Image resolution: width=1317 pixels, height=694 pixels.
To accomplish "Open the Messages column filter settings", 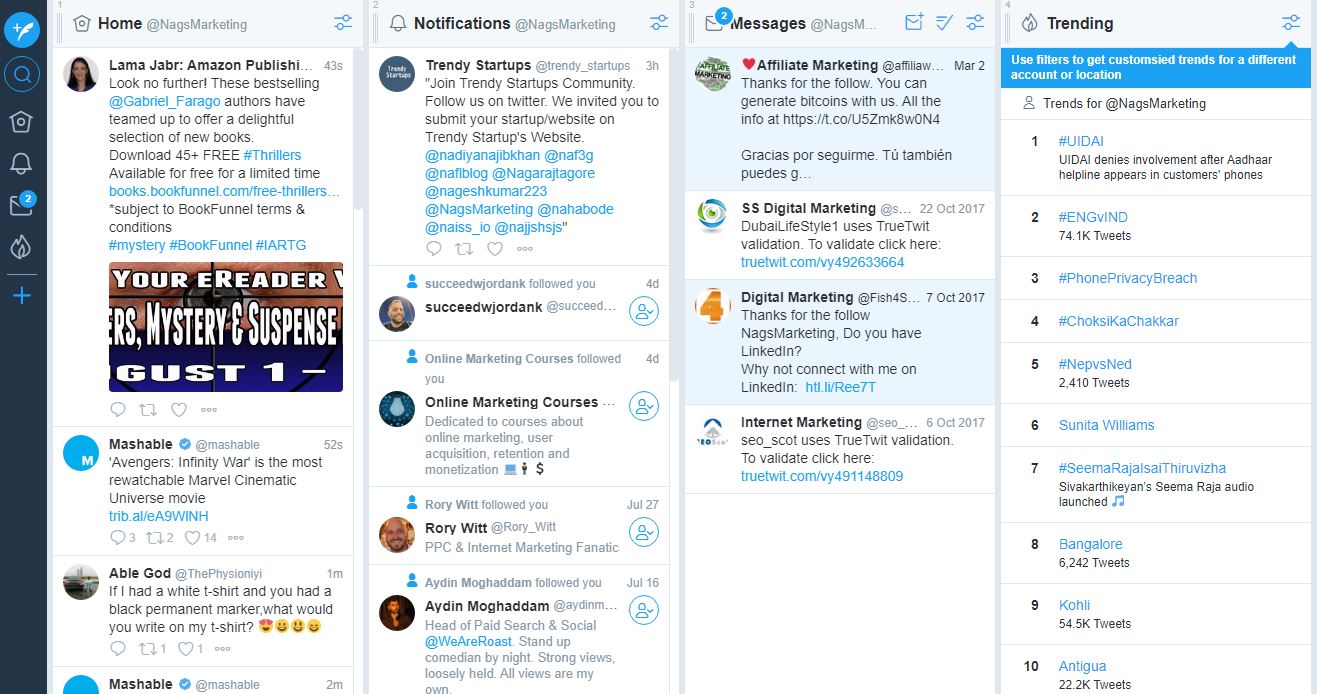I will tap(975, 23).
